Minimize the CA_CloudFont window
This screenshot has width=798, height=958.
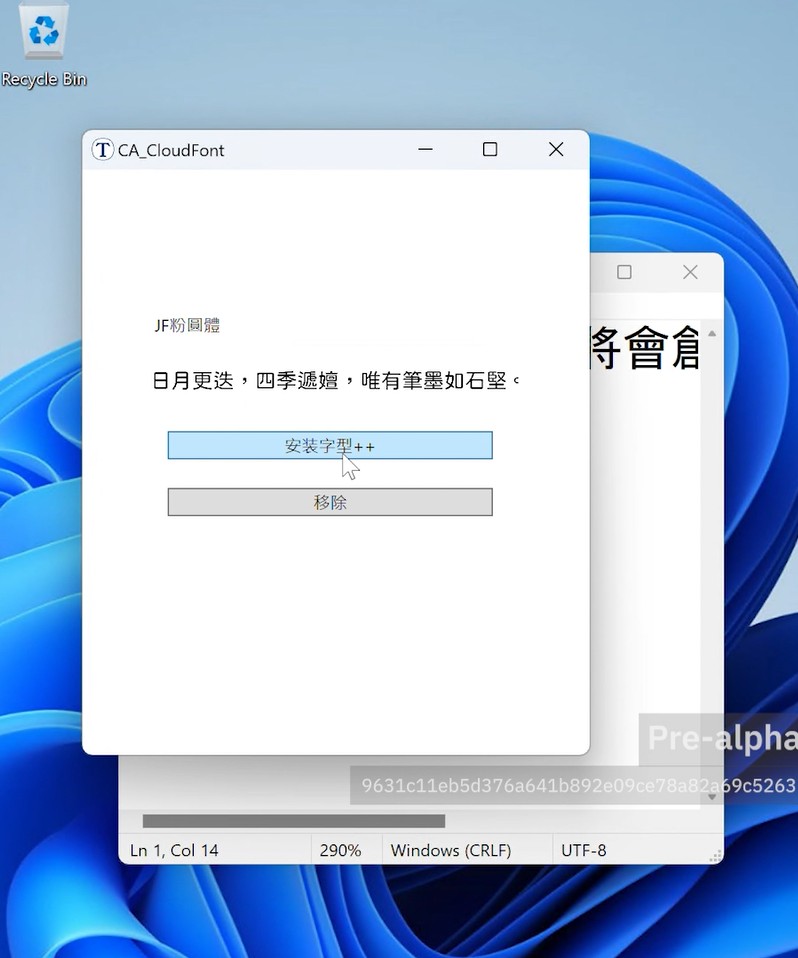pyautogui.click(x=426, y=150)
